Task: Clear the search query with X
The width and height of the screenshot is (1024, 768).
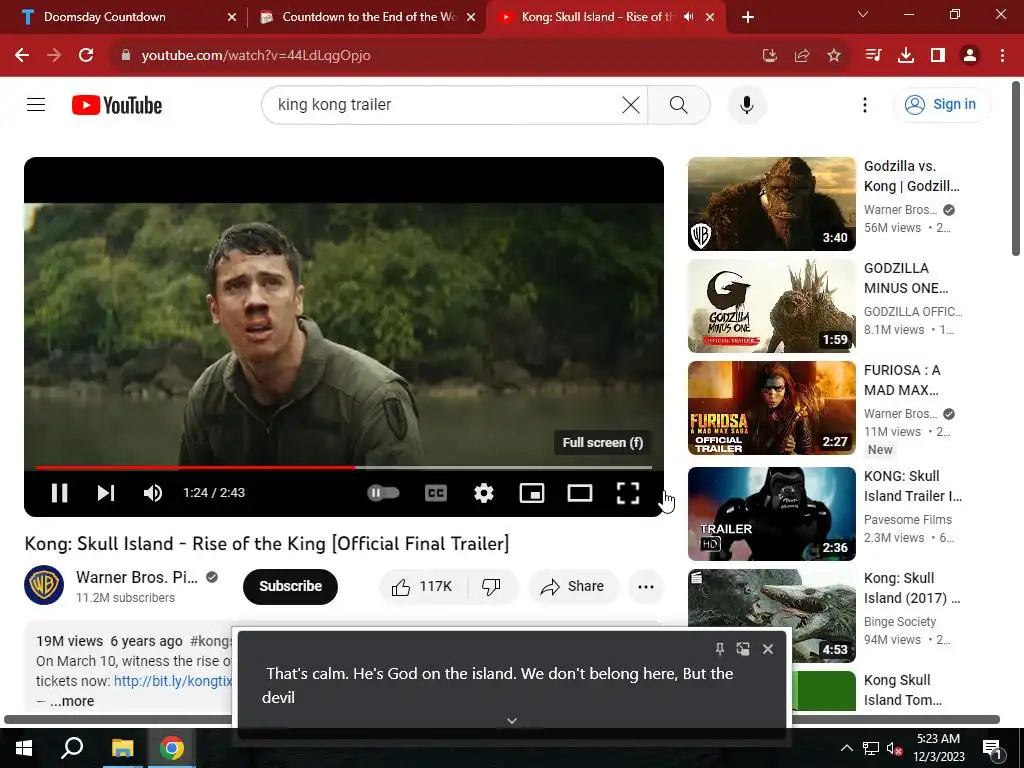Action: [631, 104]
